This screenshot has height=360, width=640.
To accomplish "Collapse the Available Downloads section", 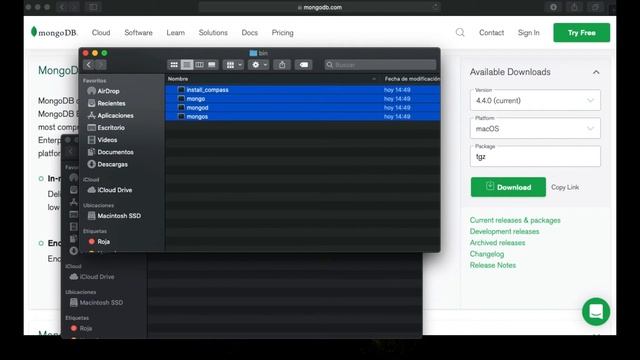I will [596, 72].
